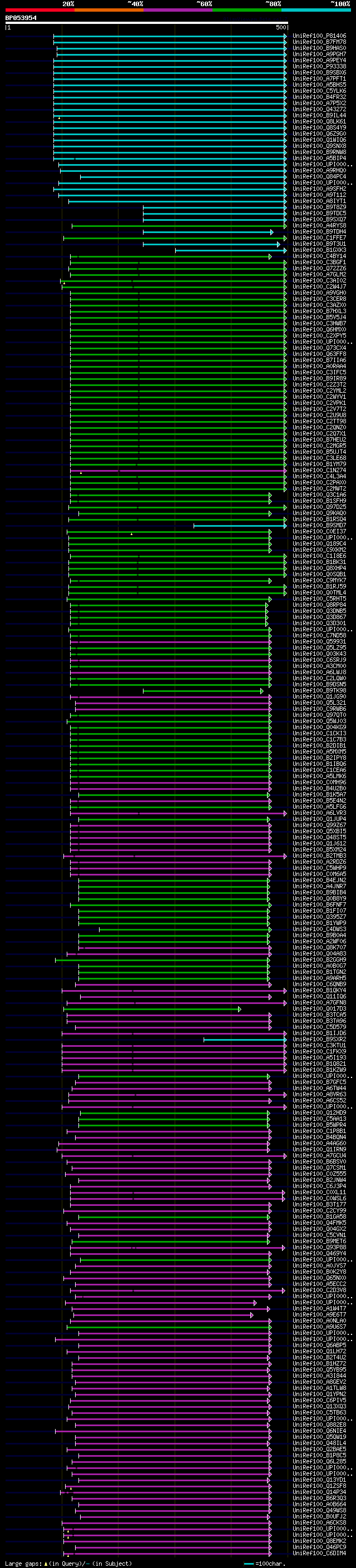
Task: Click the short purple bar for UniRef100_A9E6T7
Action: pos(163,1315)
